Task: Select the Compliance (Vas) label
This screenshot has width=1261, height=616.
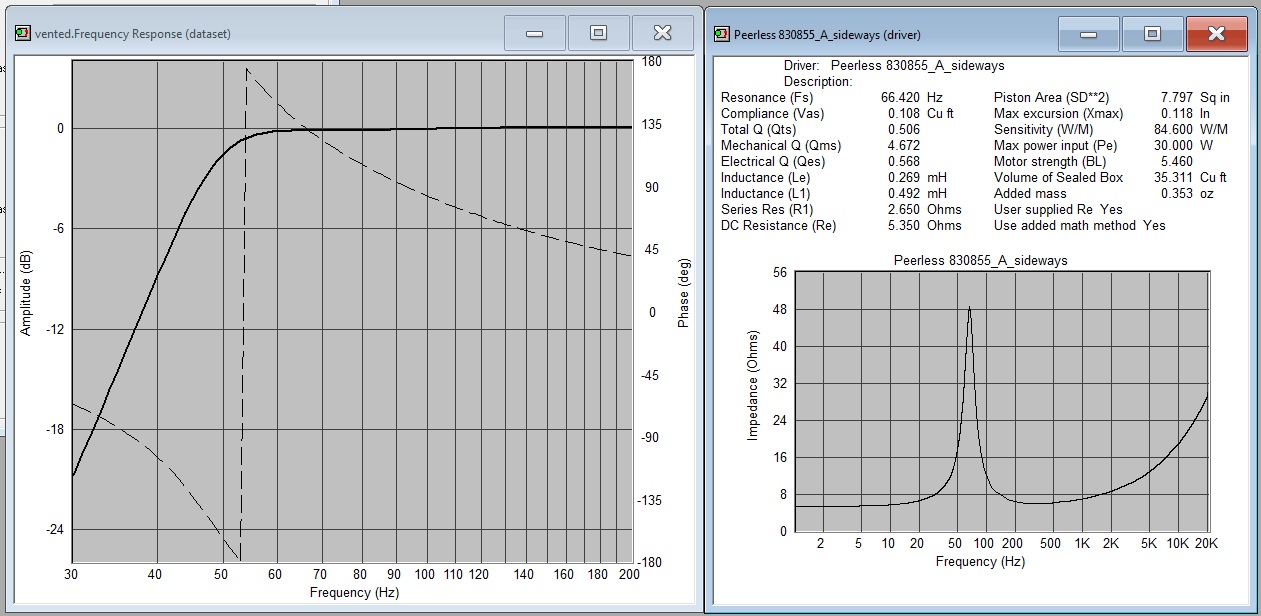Action: 772,114
